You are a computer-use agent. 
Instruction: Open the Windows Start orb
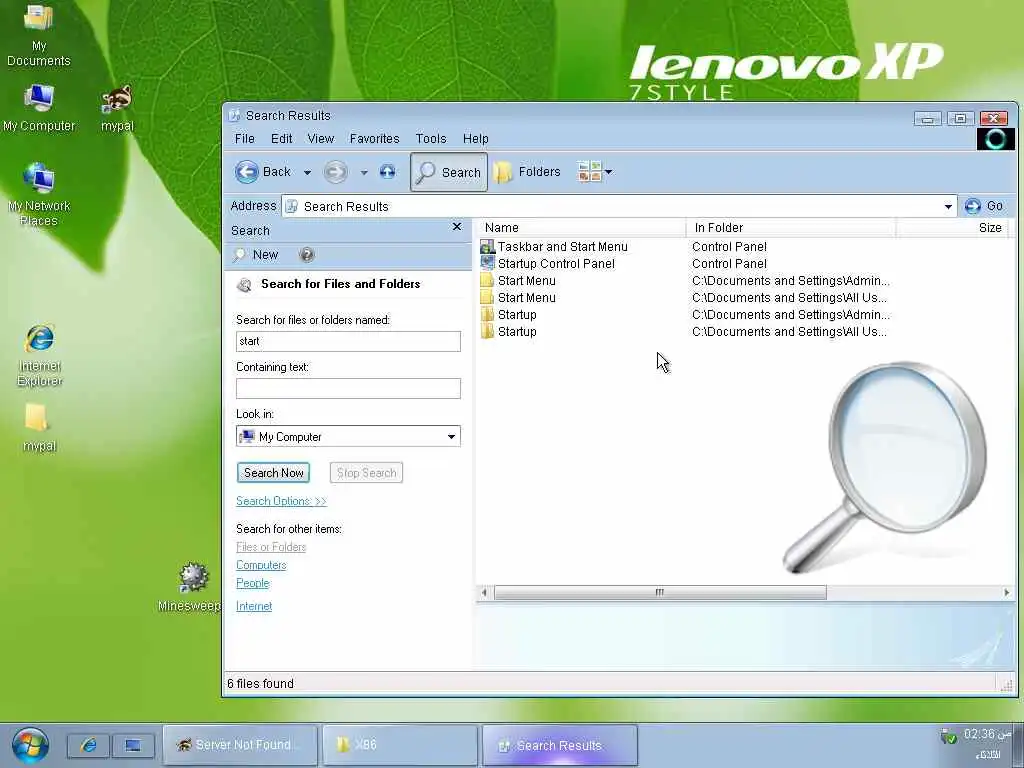point(29,744)
